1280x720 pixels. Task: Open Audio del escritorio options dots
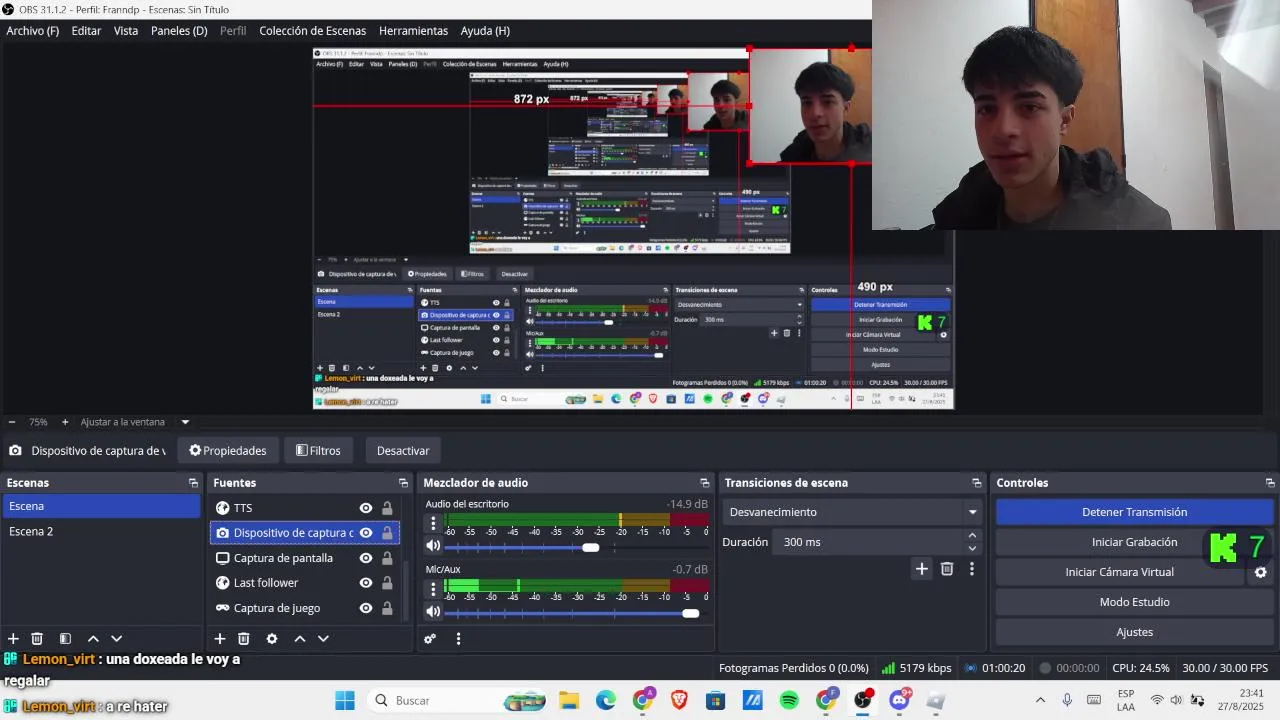pos(433,523)
